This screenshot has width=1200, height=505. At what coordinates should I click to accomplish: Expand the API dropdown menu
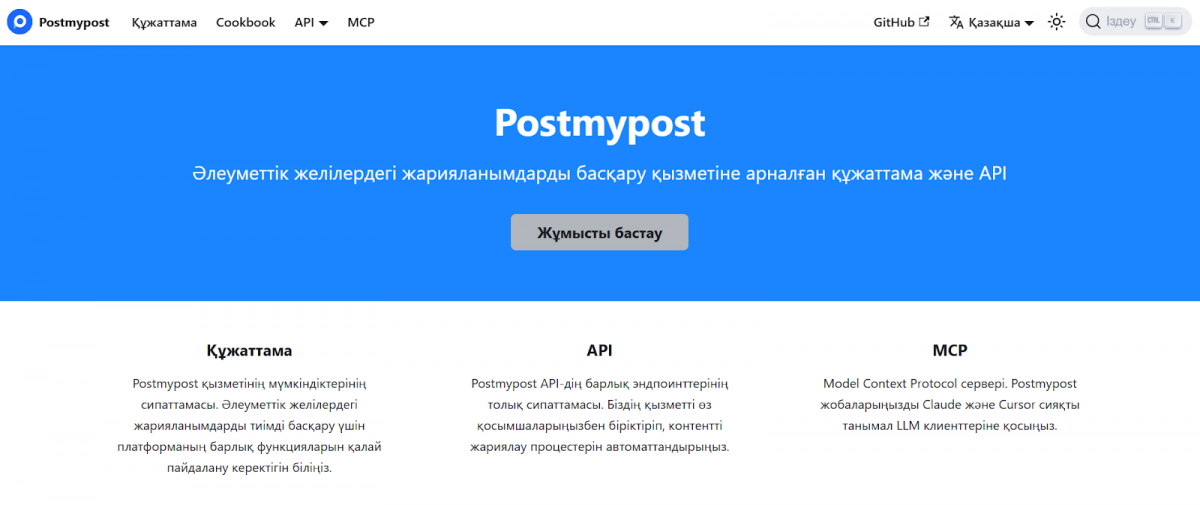pos(311,22)
